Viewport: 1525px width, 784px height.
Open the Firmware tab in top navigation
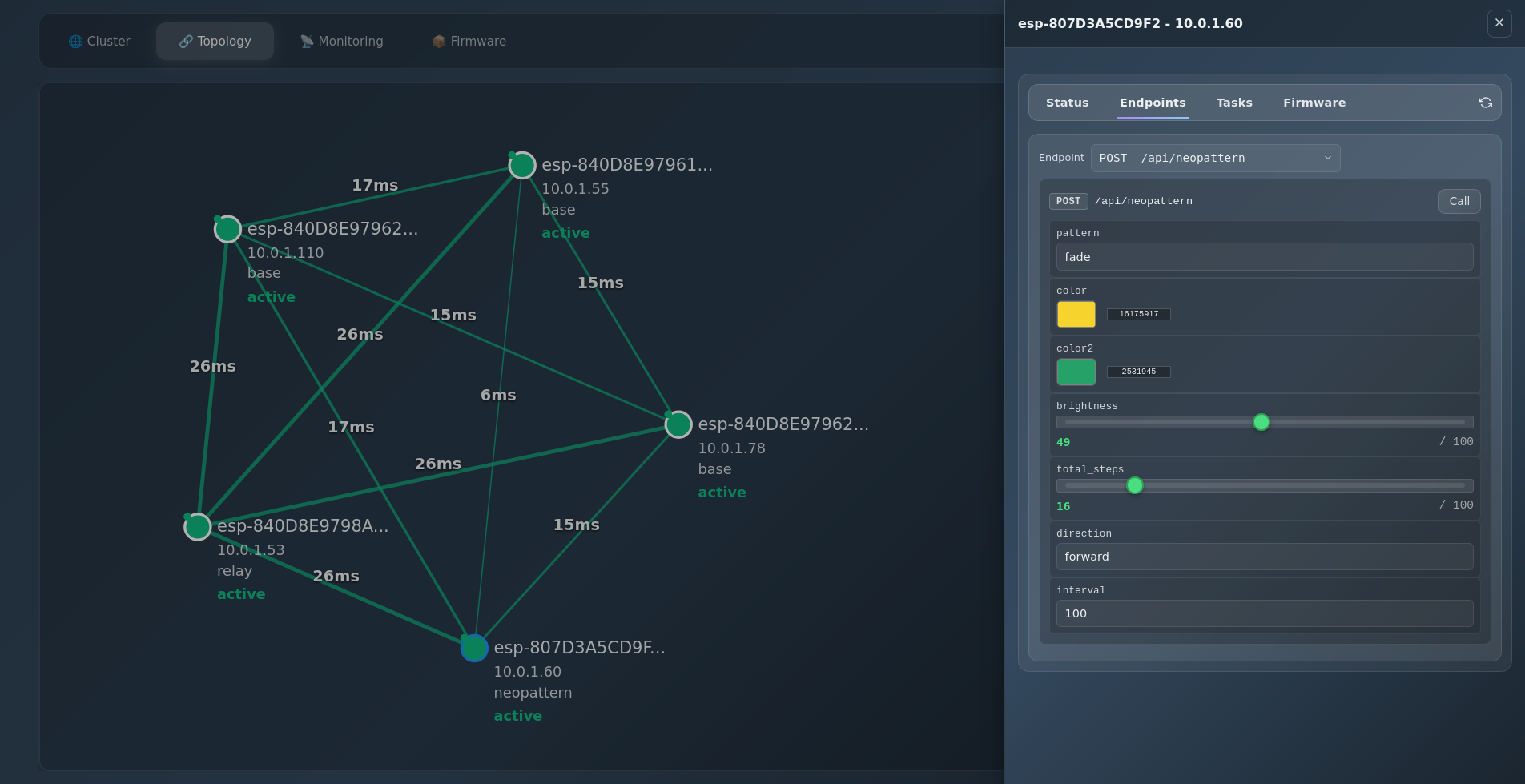(x=469, y=42)
